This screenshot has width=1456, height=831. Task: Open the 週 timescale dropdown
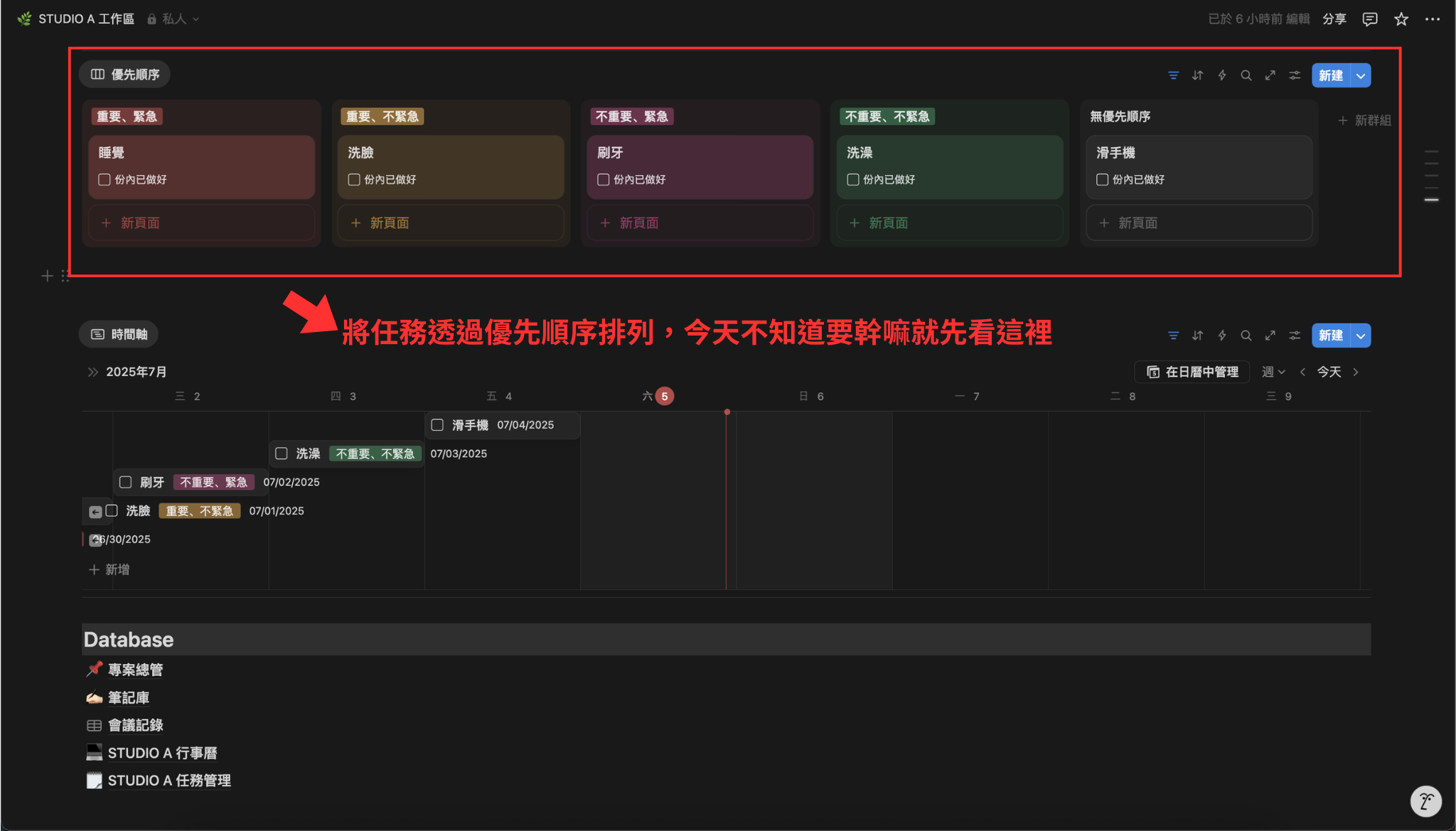click(1273, 372)
